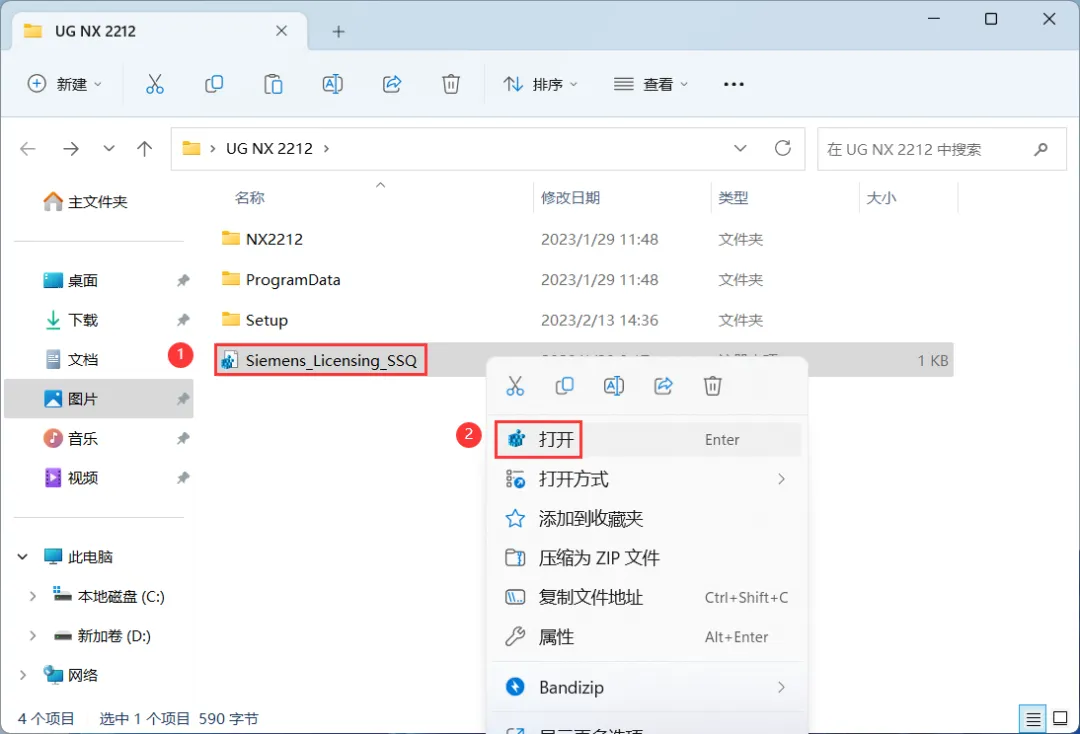
Task: Select the ProgramData folder
Action: (293, 280)
